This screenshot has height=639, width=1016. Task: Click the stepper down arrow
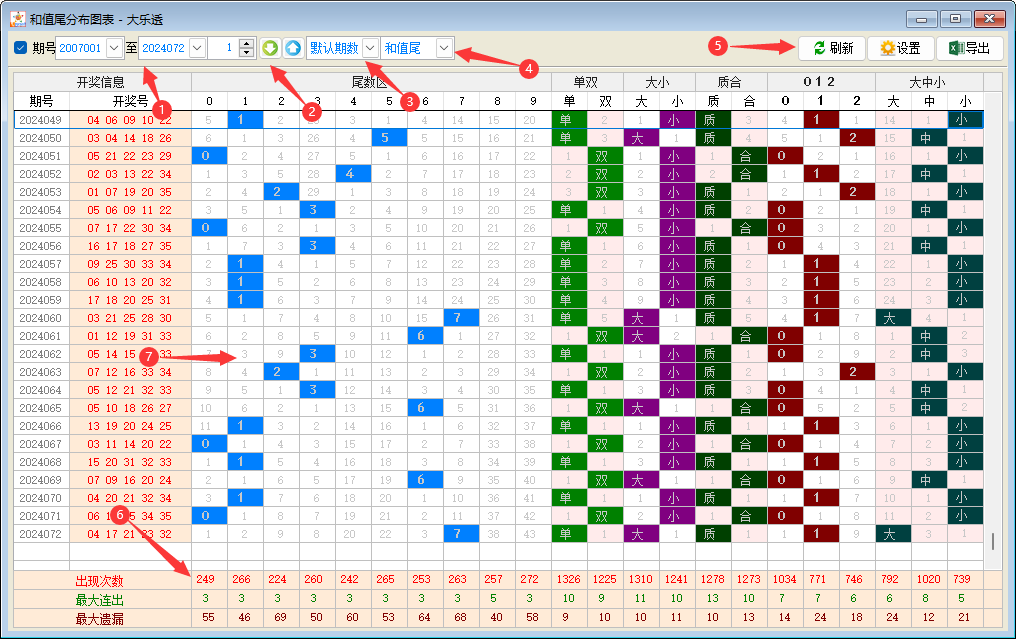[247, 53]
